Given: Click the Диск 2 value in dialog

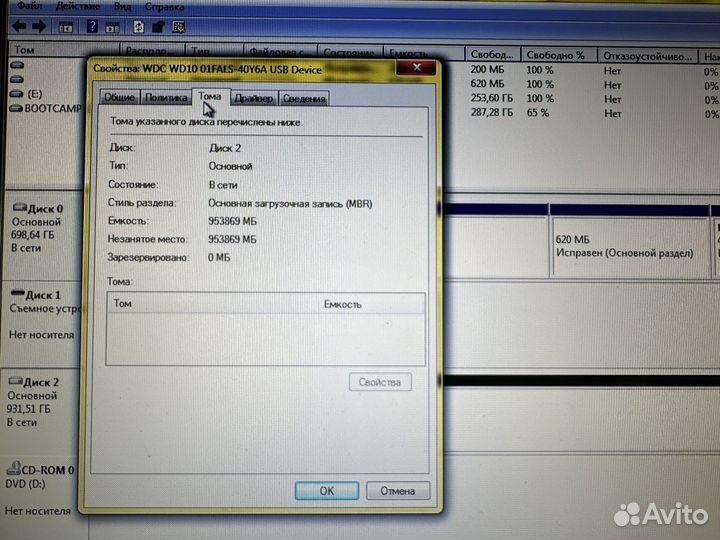Looking at the screenshot, I should pyautogui.click(x=225, y=148).
